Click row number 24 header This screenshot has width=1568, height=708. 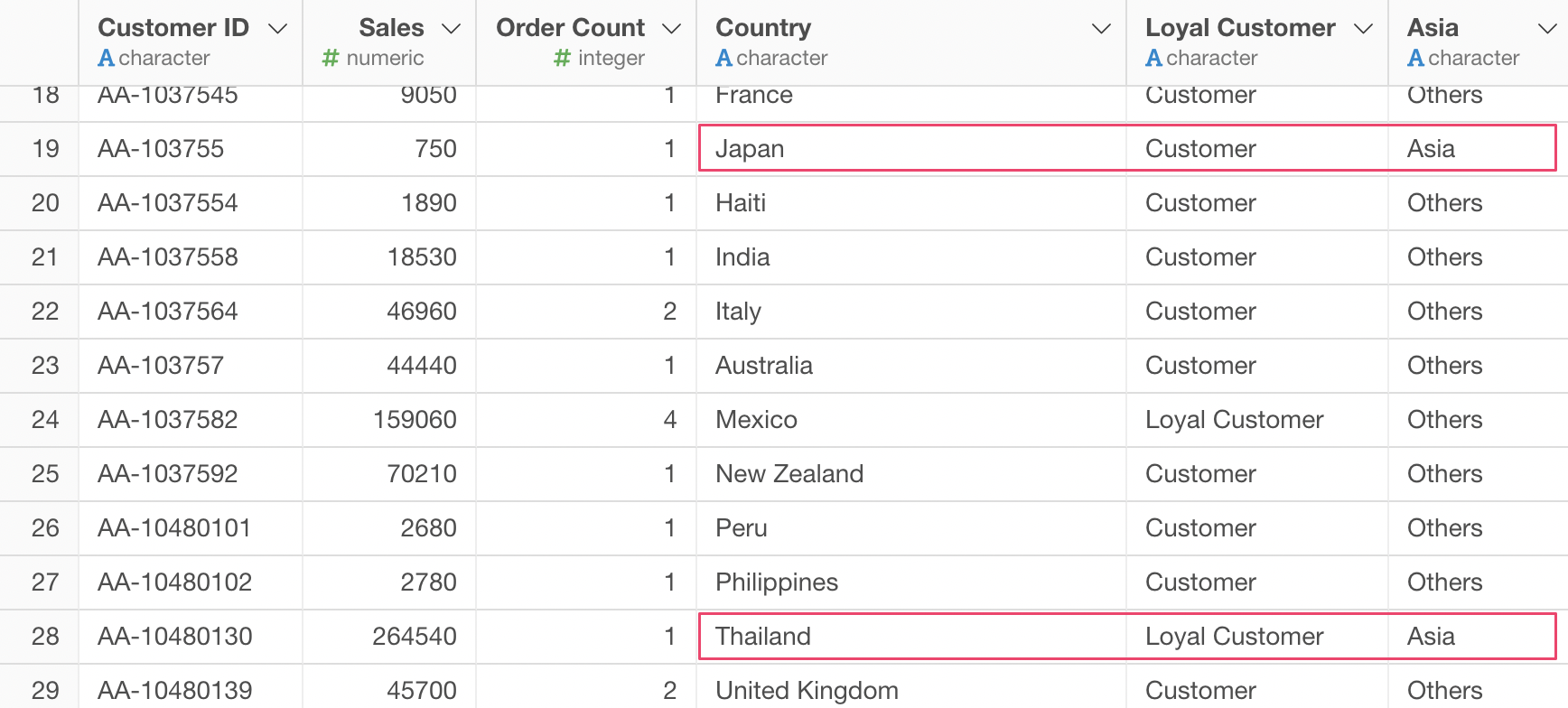[x=44, y=420]
